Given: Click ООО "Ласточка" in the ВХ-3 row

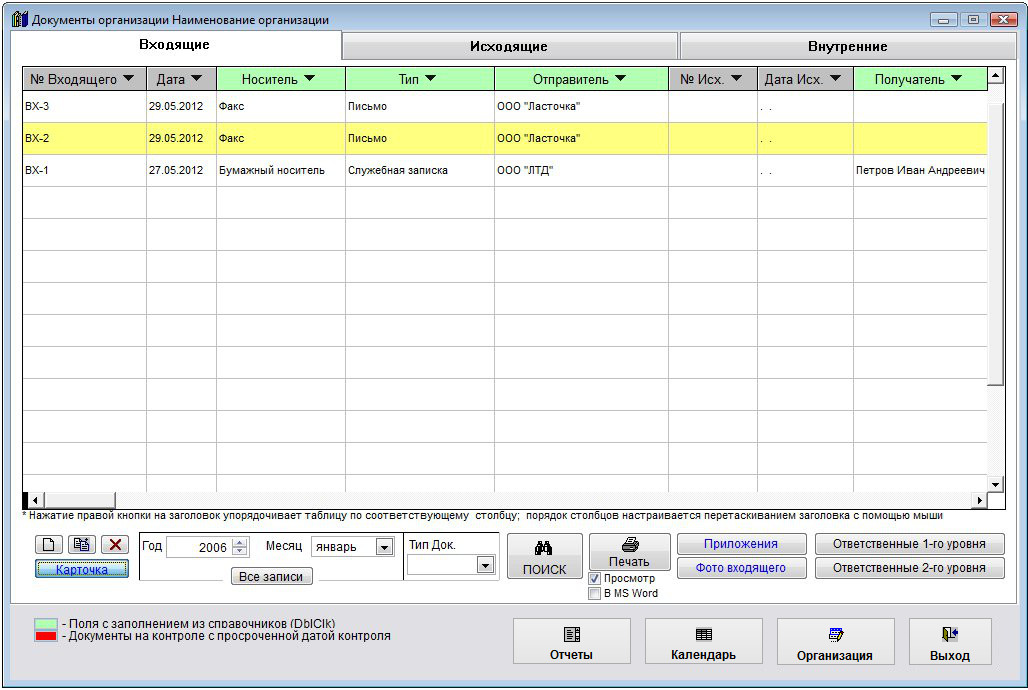Looking at the screenshot, I should (582, 106).
